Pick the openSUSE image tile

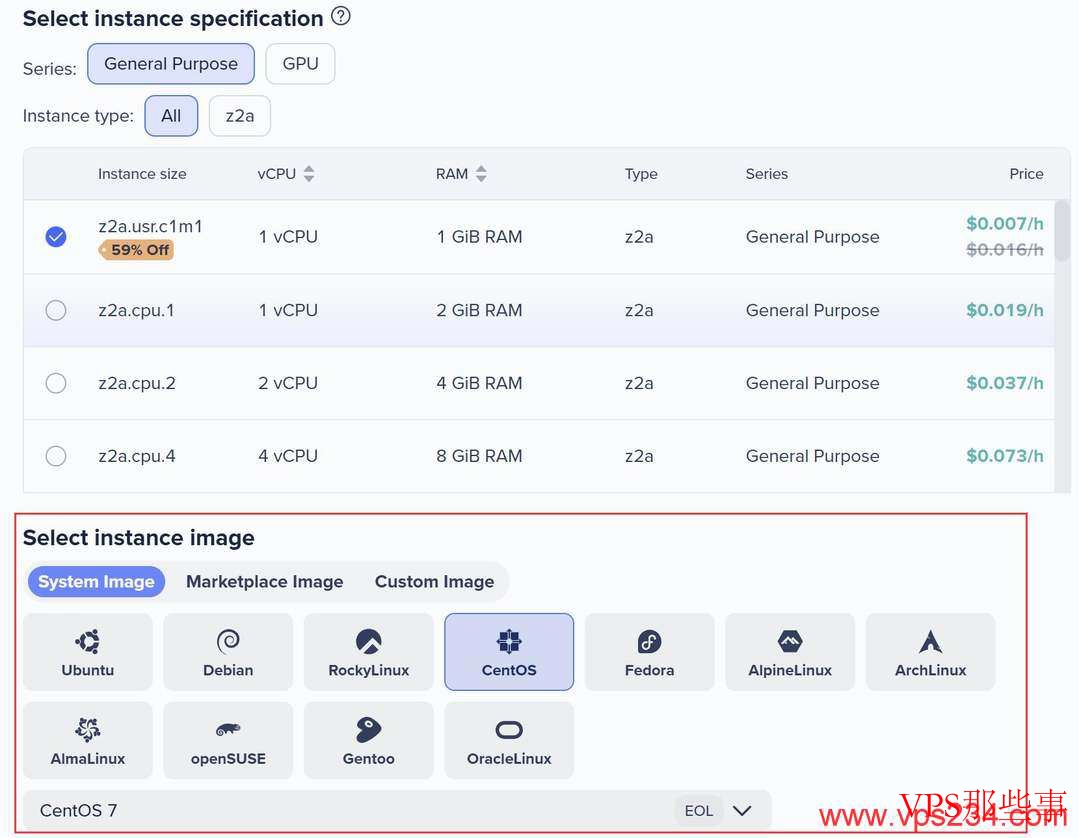click(228, 740)
